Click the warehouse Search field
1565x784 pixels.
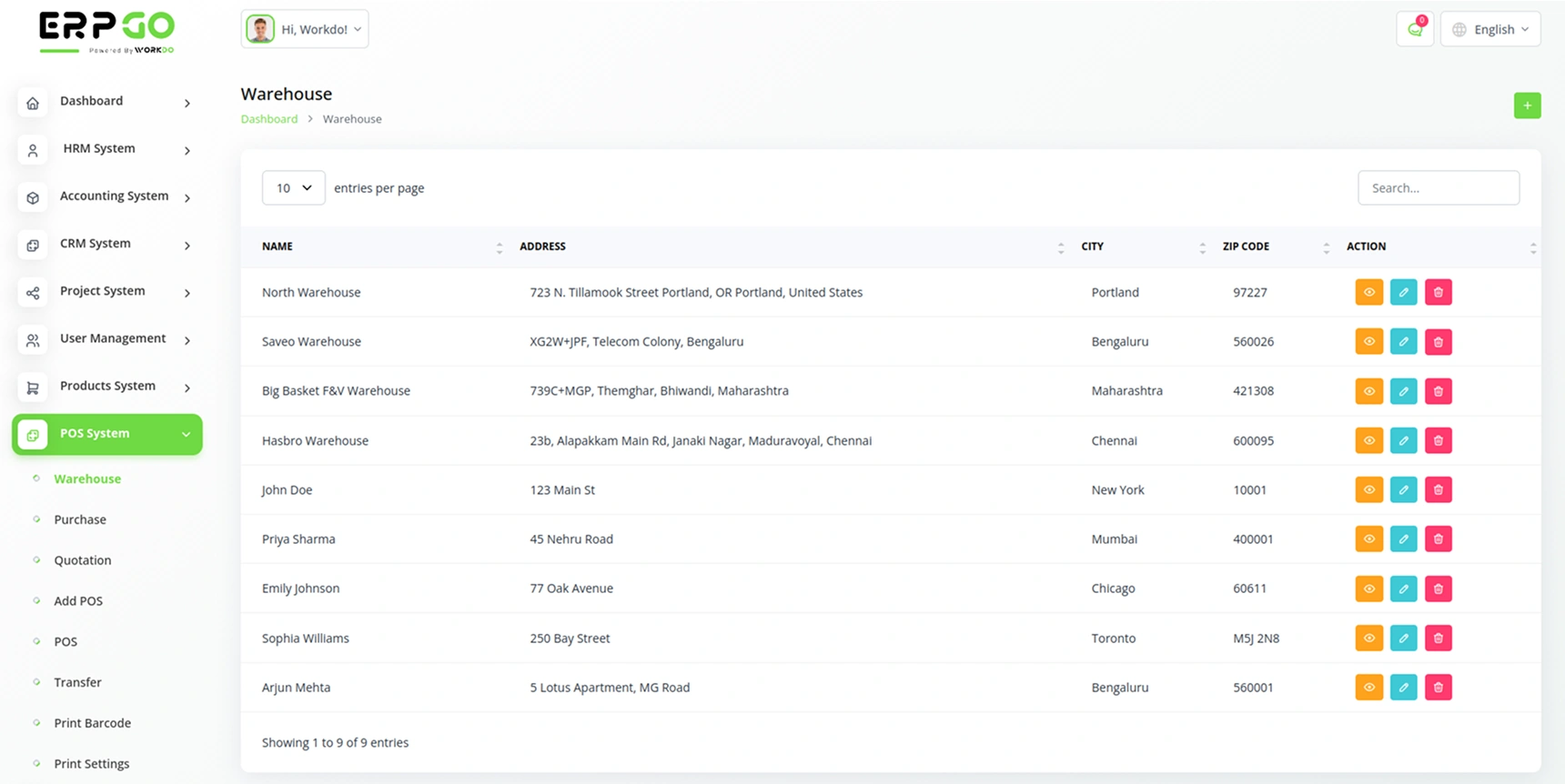pyautogui.click(x=1438, y=188)
